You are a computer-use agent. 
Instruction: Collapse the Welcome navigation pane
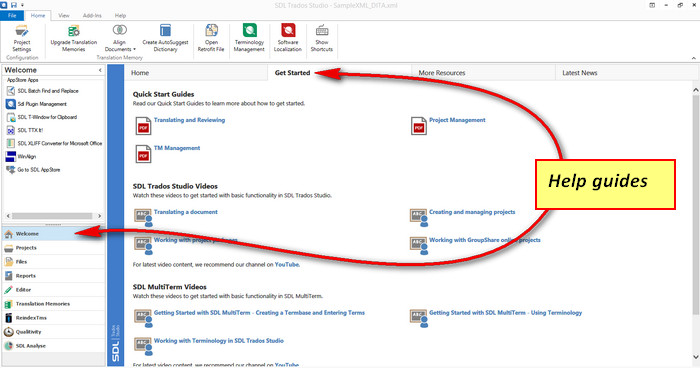tap(100, 70)
